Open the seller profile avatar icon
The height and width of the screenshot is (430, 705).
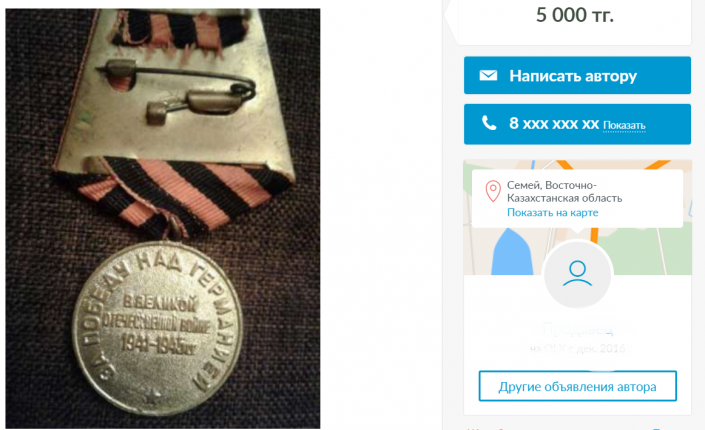click(x=577, y=273)
